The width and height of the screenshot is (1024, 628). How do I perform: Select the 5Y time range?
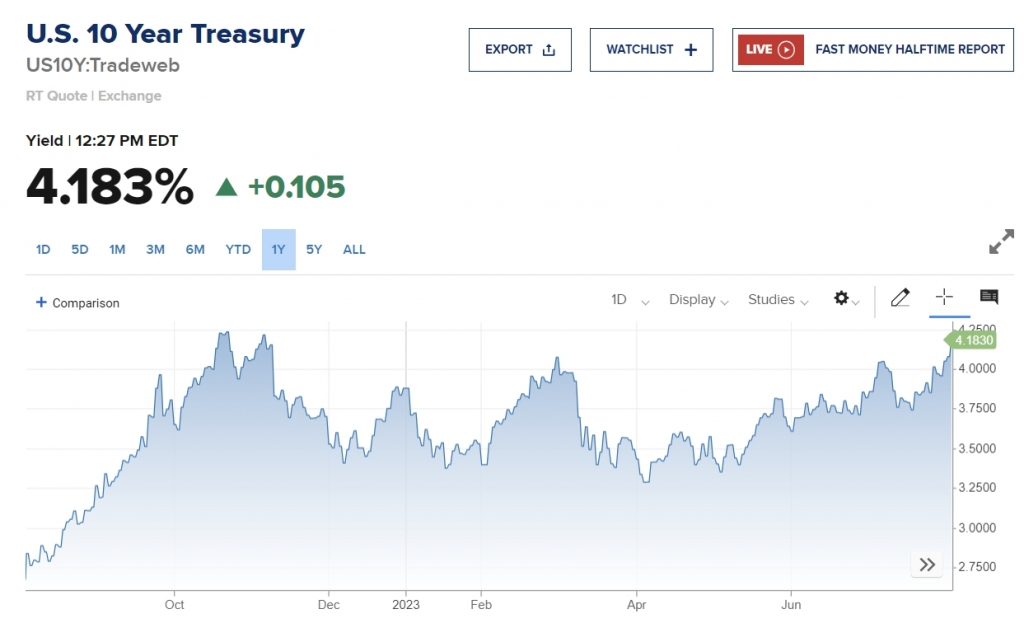coord(314,249)
